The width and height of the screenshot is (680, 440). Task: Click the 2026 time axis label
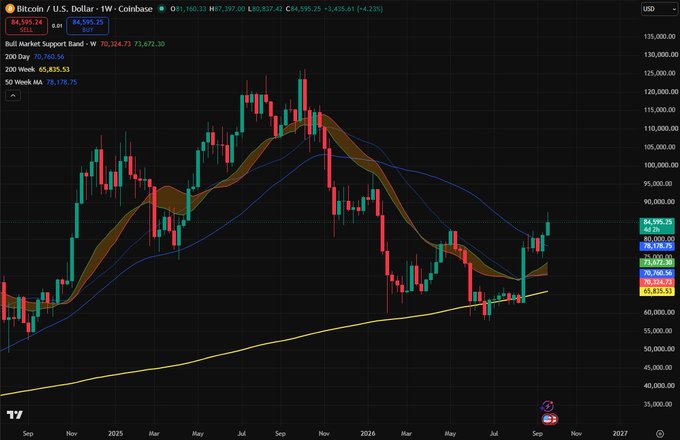[x=368, y=433]
